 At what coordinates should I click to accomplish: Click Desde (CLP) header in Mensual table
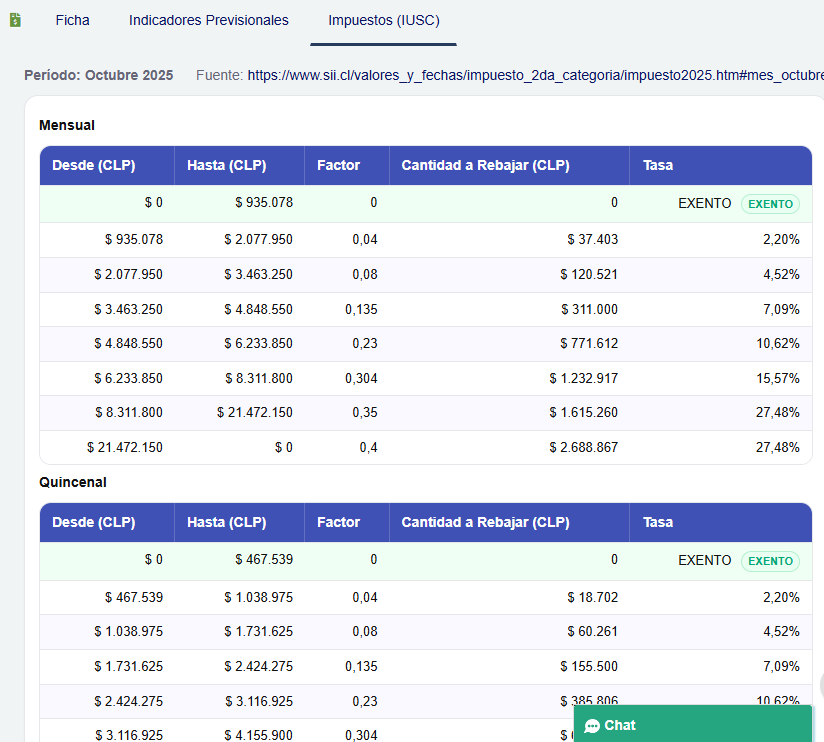pos(94,165)
